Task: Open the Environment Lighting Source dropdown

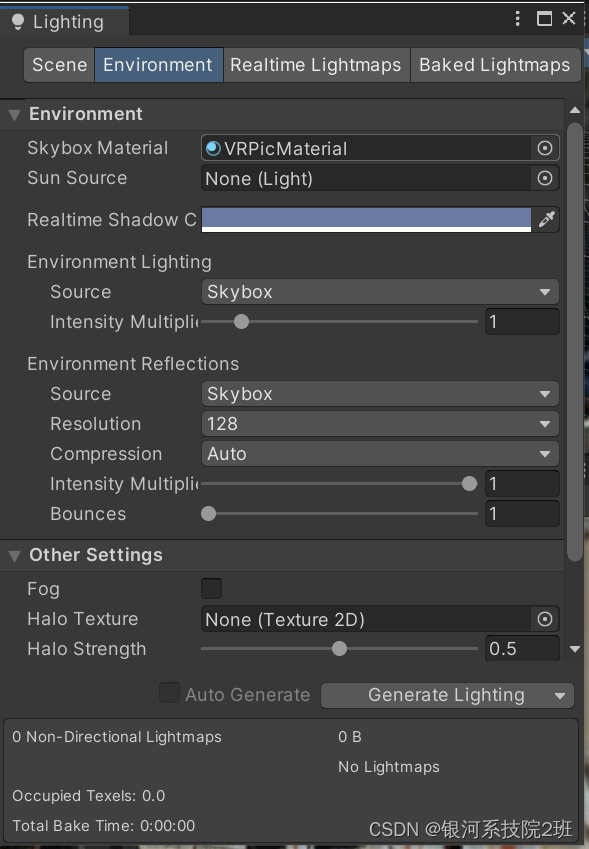Action: (380, 292)
